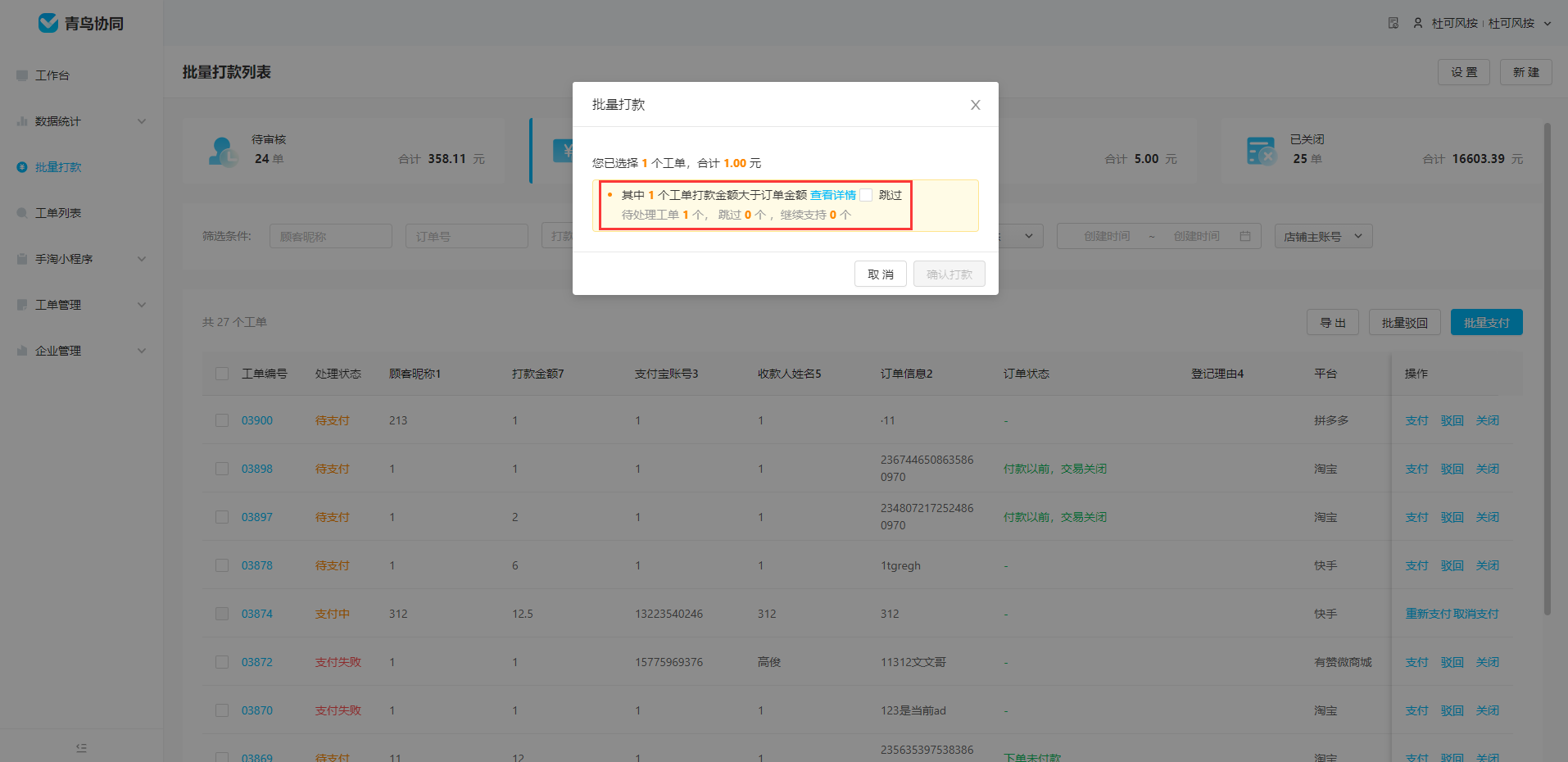This screenshot has width=1568, height=762.
Task: Click the 导出 button
Action: point(1333,323)
